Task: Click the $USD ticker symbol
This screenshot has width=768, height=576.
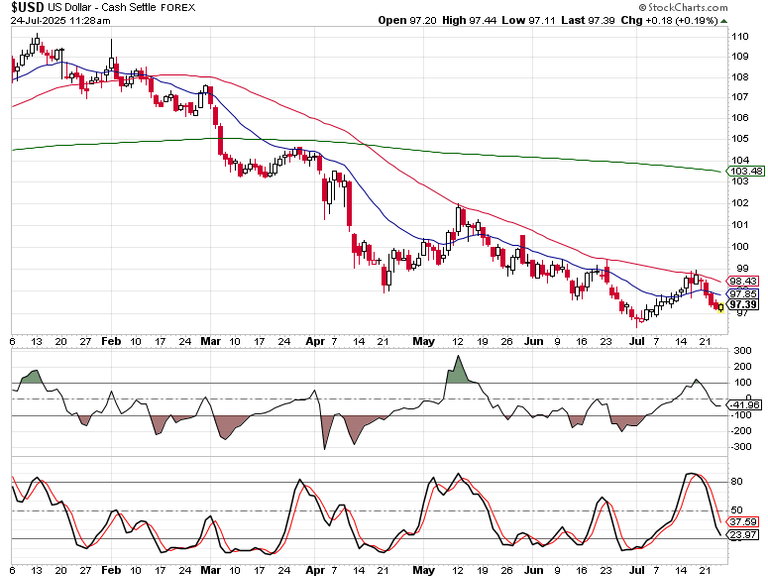Action: (25, 6)
